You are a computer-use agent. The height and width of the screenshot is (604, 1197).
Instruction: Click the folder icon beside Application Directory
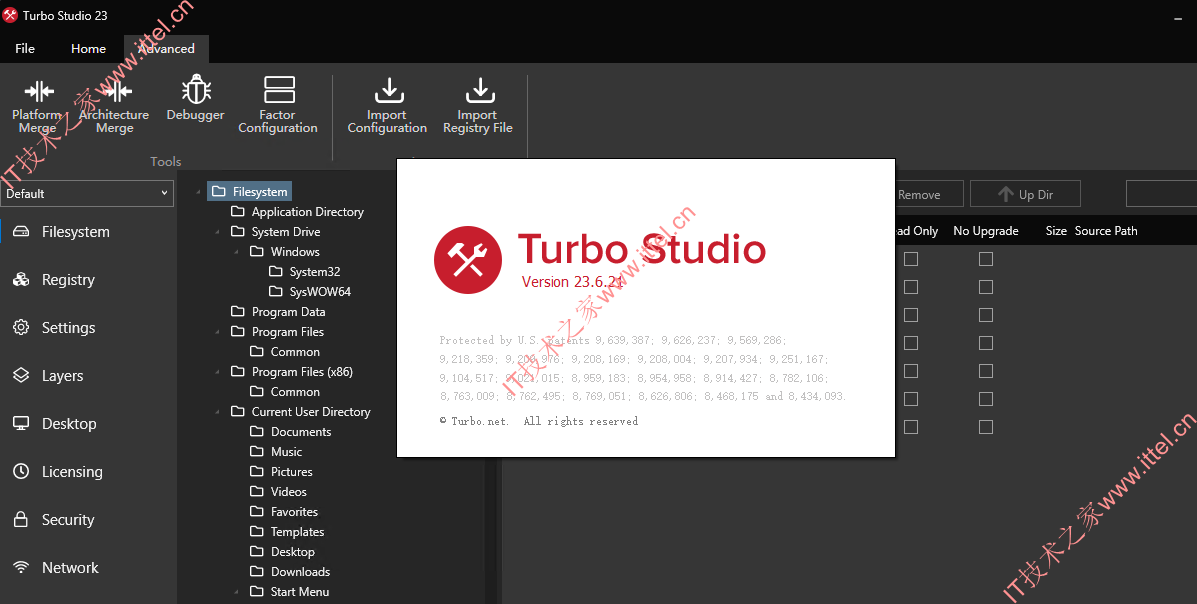click(238, 211)
